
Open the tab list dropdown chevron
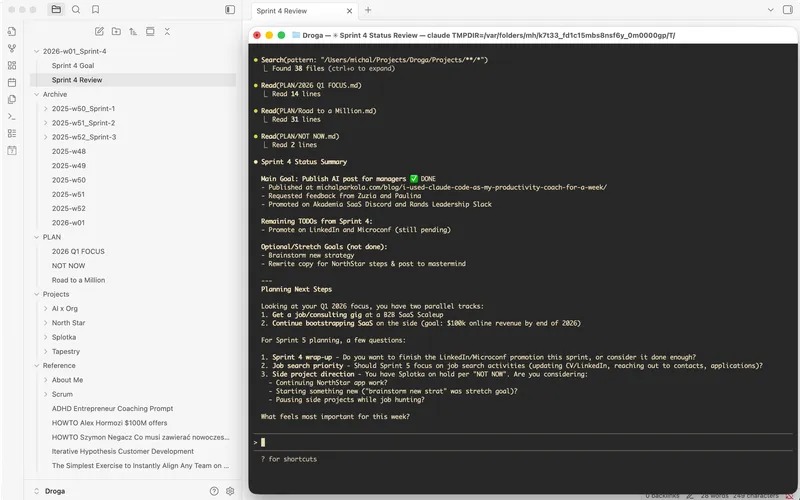(770, 10)
